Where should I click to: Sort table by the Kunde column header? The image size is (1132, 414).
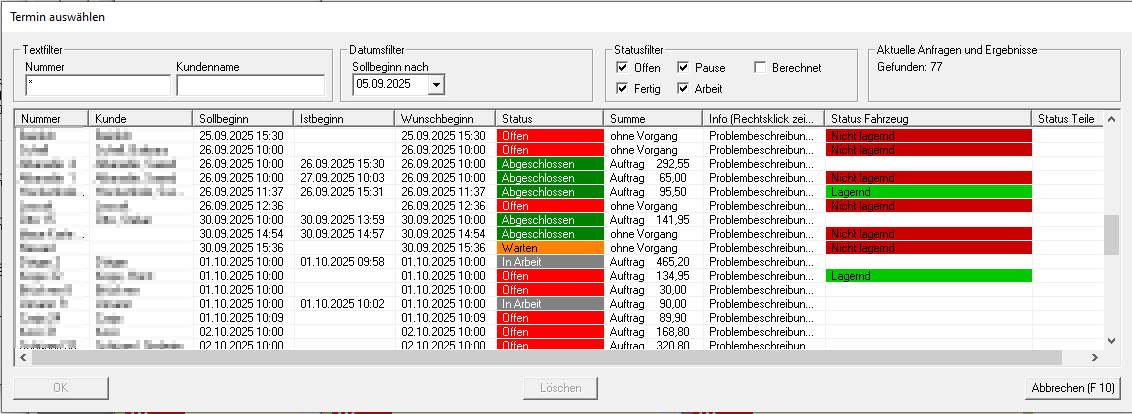[x=140, y=119]
